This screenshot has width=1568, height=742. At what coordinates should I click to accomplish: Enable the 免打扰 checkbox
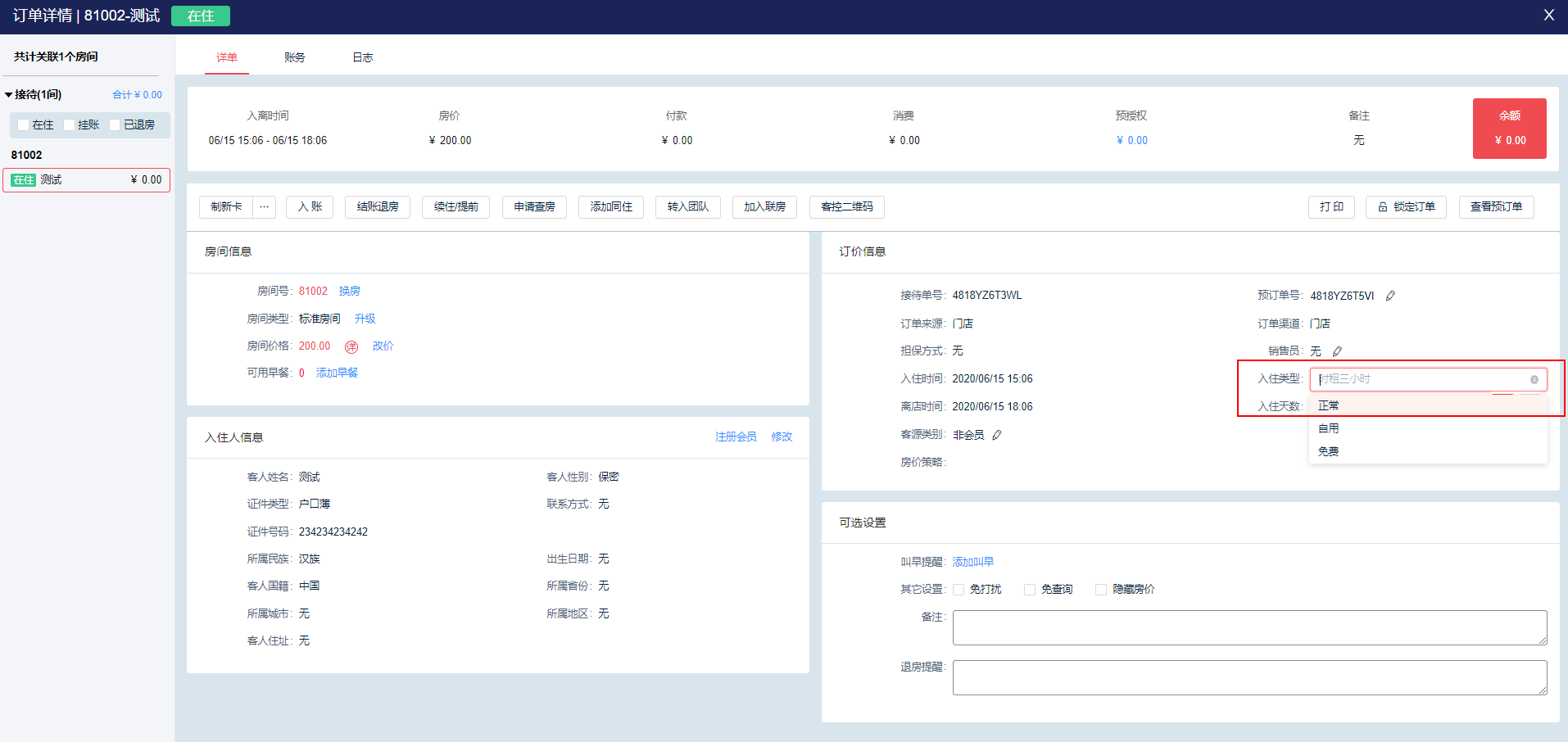point(958,590)
